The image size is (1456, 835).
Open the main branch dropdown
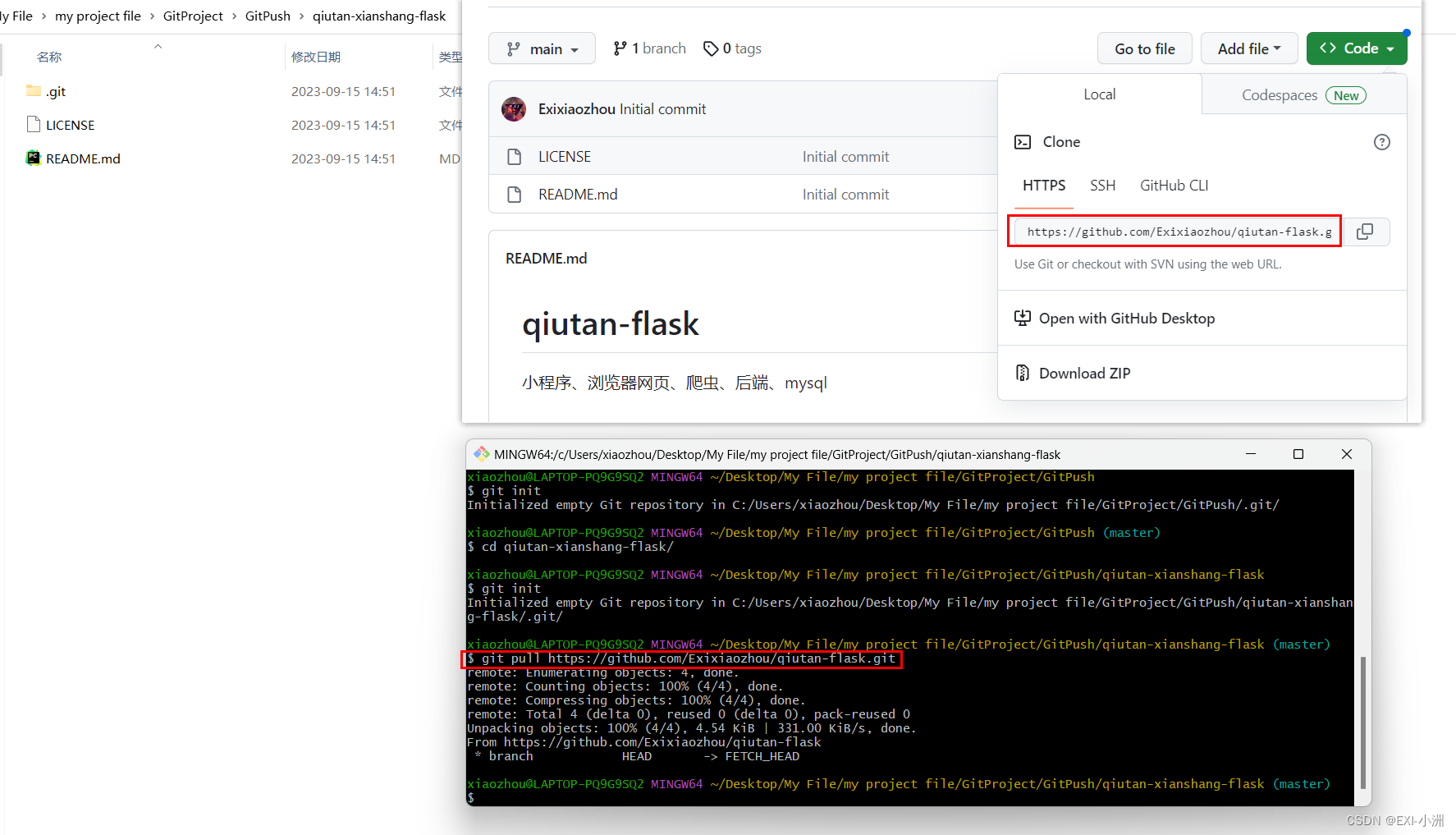pos(541,48)
